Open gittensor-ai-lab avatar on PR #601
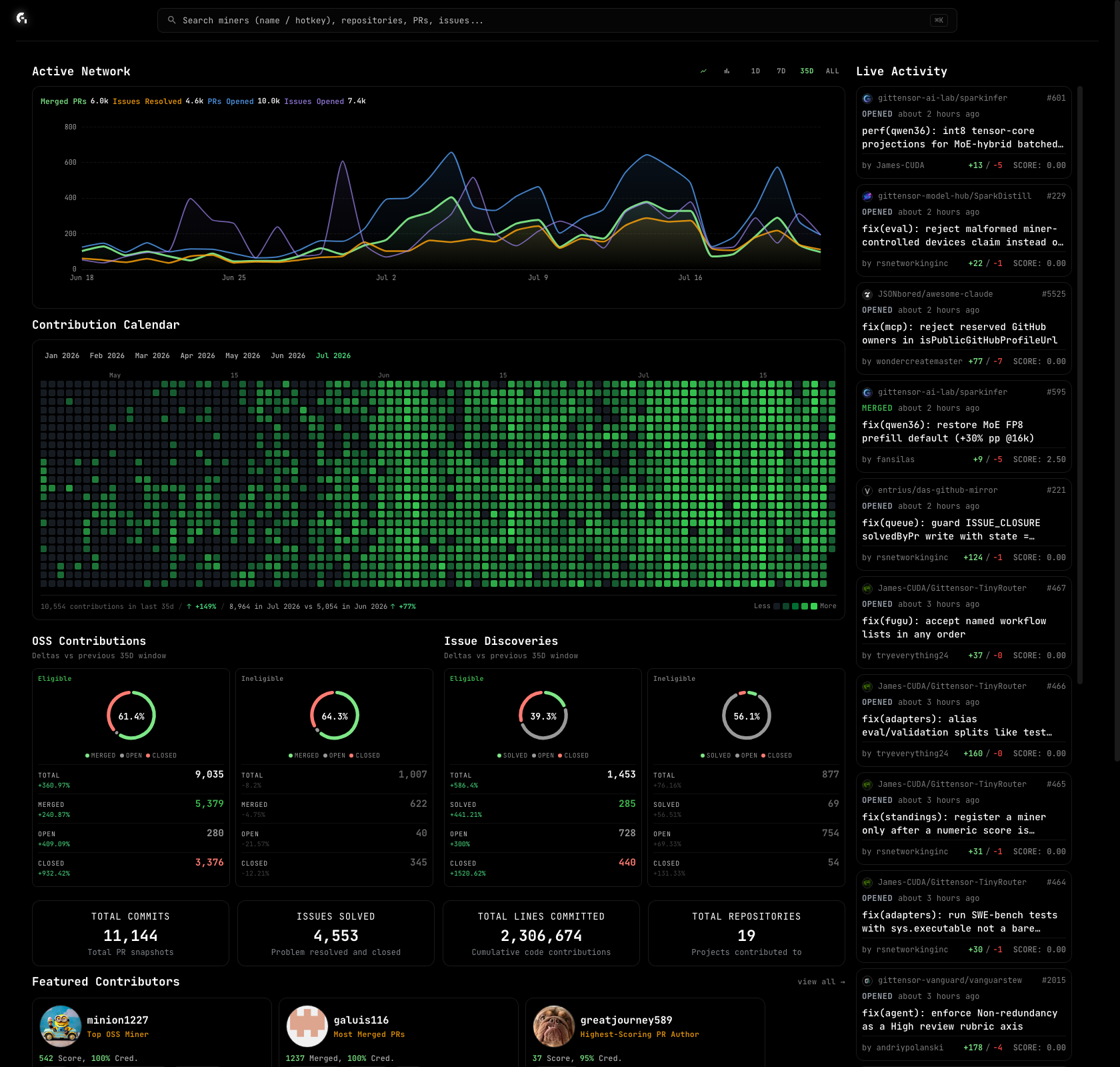Viewport: 1120px width, 1067px height. pos(867,98)
